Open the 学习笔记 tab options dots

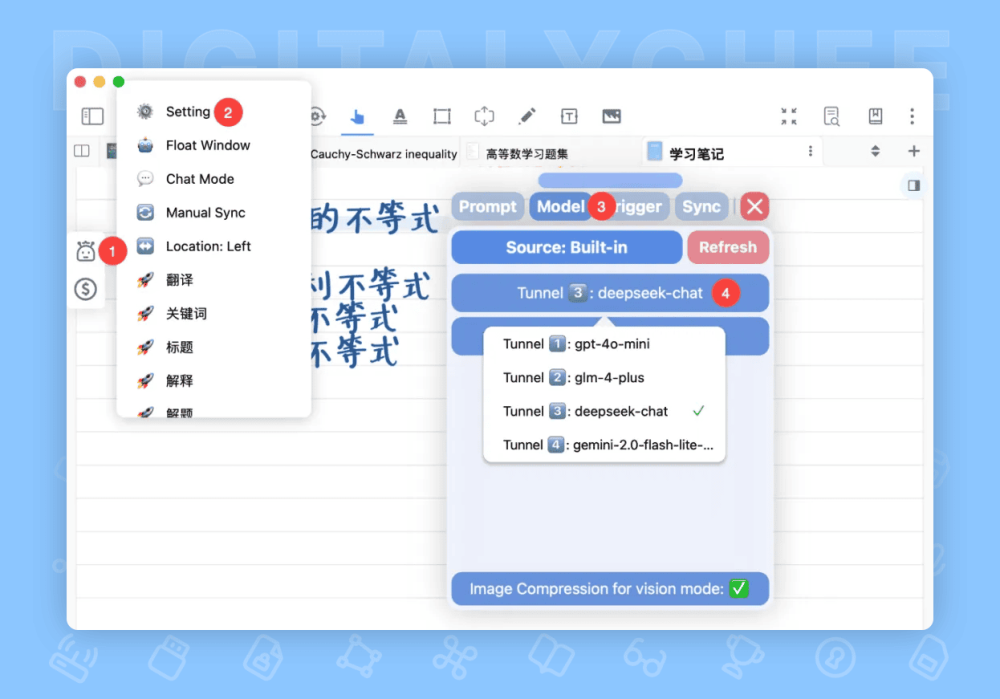click(x=811, y=151)
